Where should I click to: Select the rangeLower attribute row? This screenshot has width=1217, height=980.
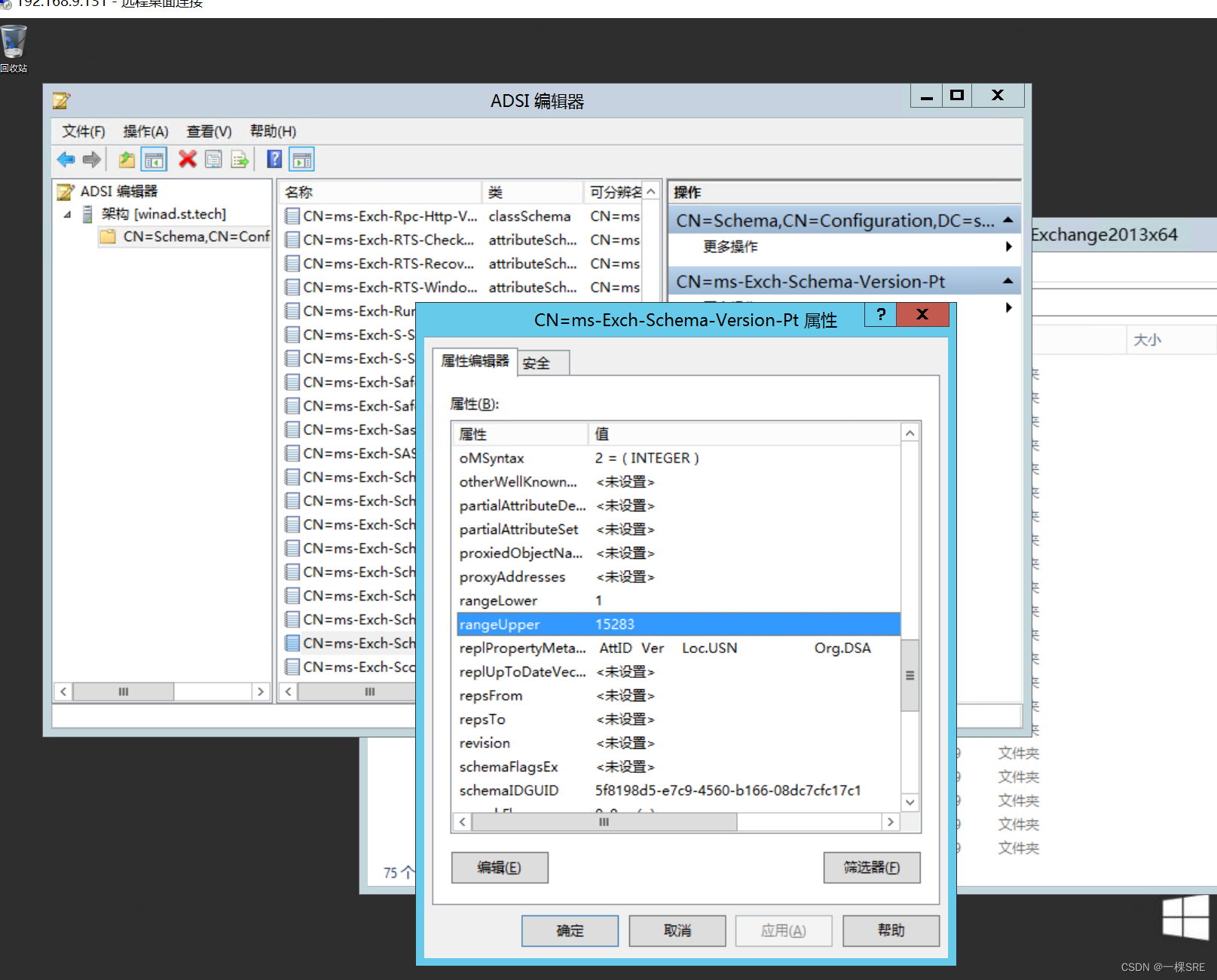point(678,600)
